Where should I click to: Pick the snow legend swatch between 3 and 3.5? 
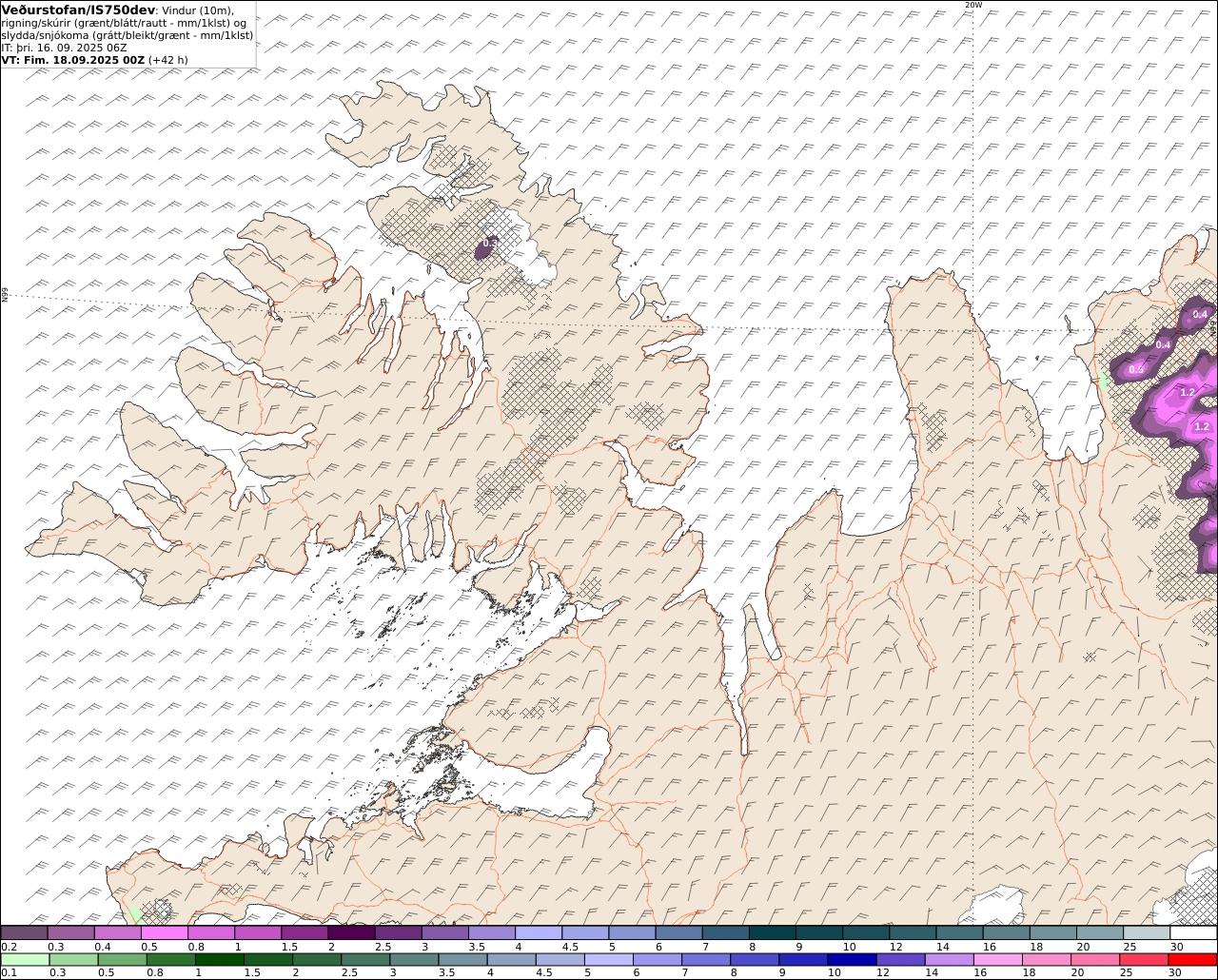(x=445, y=932)
